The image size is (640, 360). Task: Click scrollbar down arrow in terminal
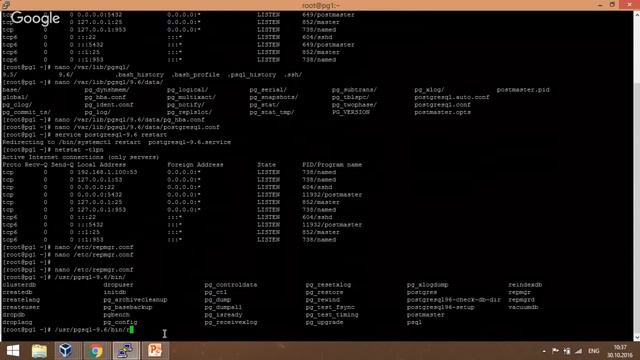636,338
